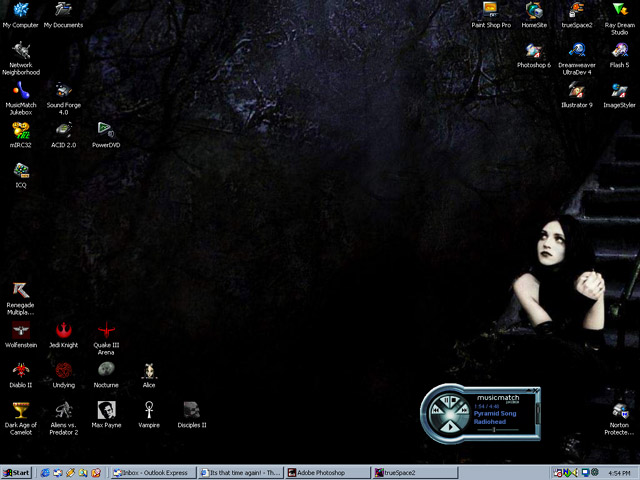The width and height of the screenshot is (640, 480).
Task: Select the Network Neighborhood icon
Action: coord(21,58)
